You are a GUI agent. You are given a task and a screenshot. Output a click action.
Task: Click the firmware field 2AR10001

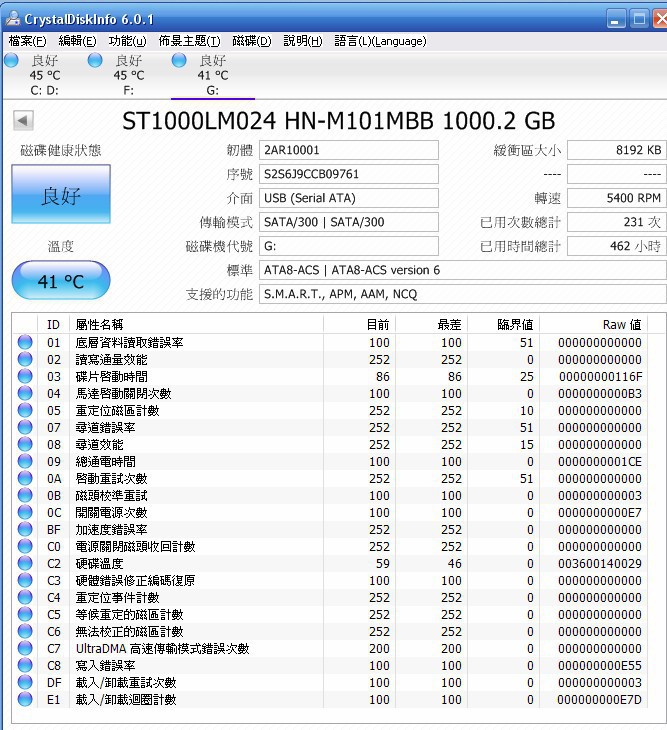tap(349, 150)
